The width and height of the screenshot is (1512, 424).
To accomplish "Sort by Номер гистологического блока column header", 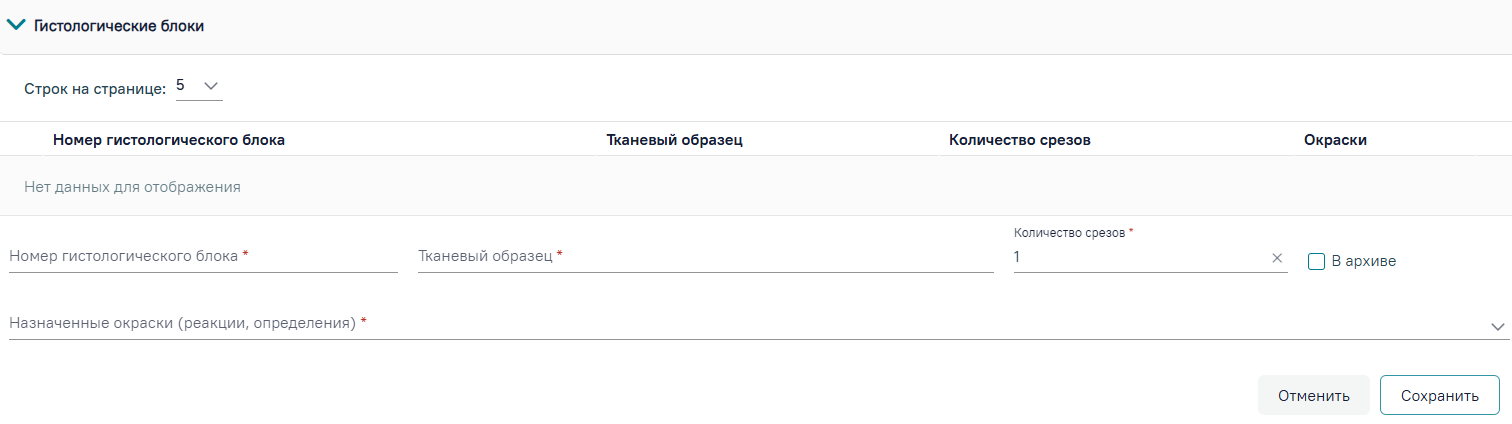I will tap(169, 140).
